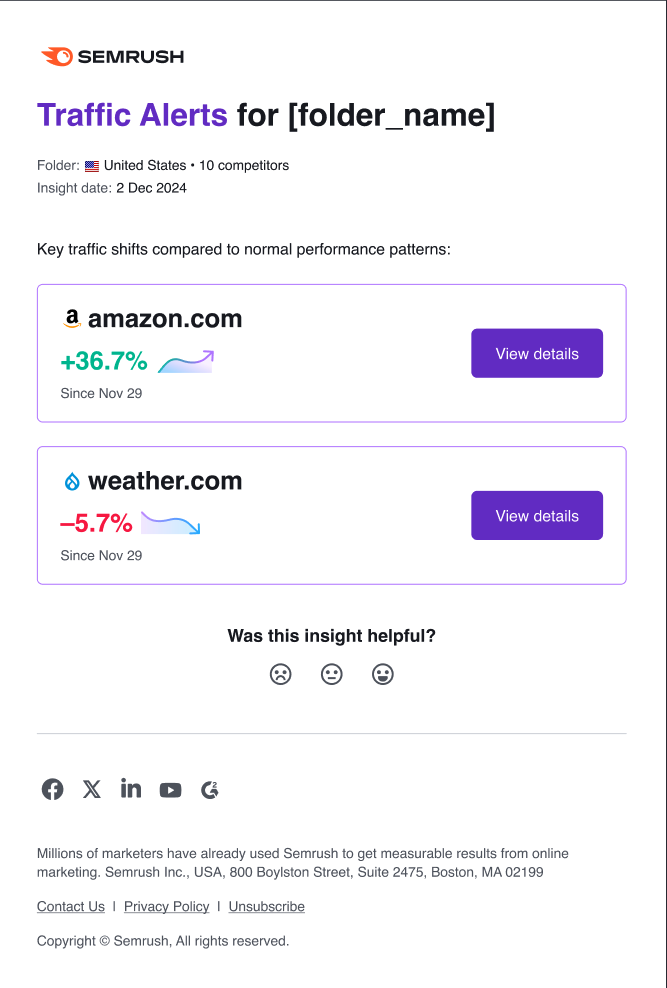Click the YouTube social icon

coord(170,789)
